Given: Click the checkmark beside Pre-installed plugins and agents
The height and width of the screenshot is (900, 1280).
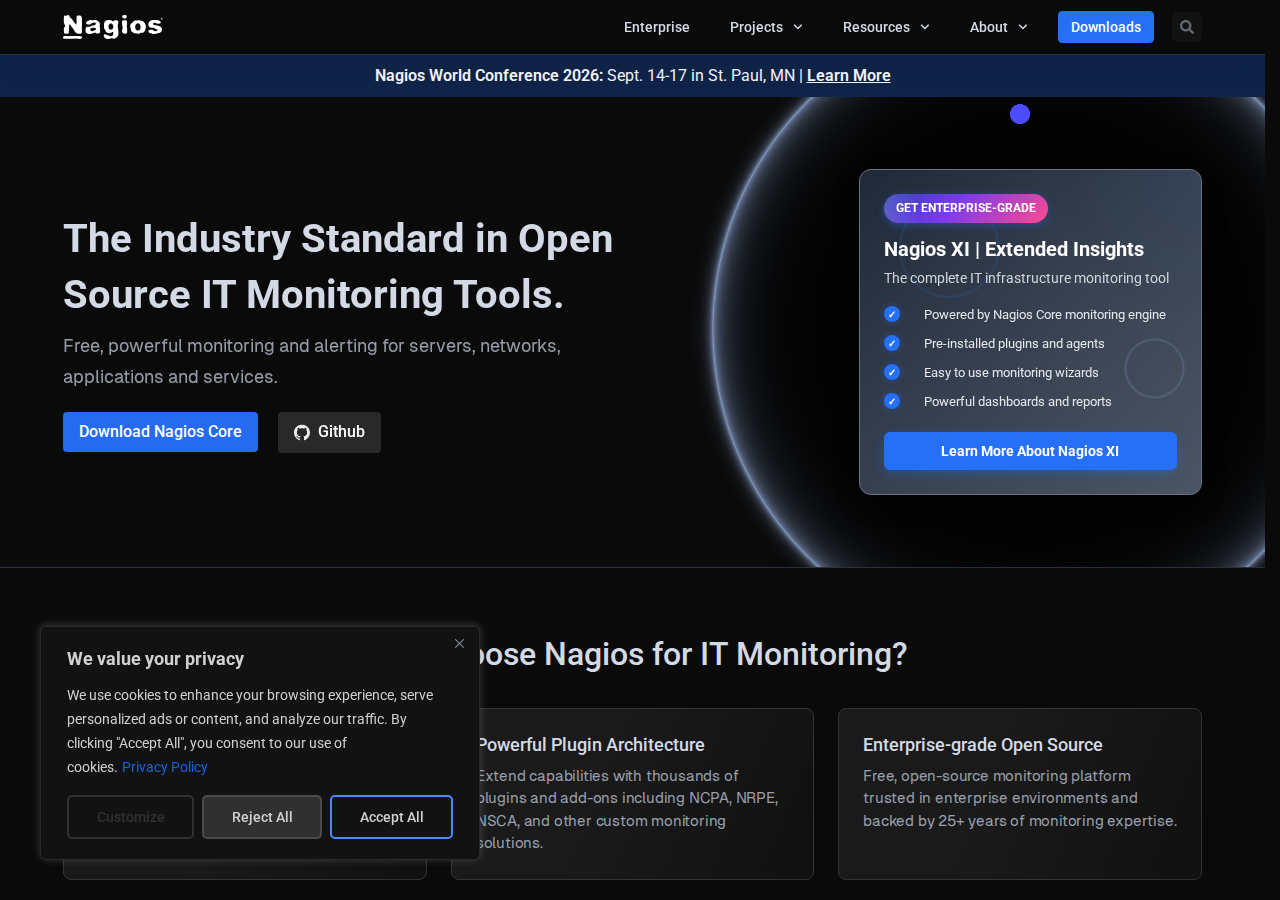Looking at the screenshot, I should (x=892, y=343).
